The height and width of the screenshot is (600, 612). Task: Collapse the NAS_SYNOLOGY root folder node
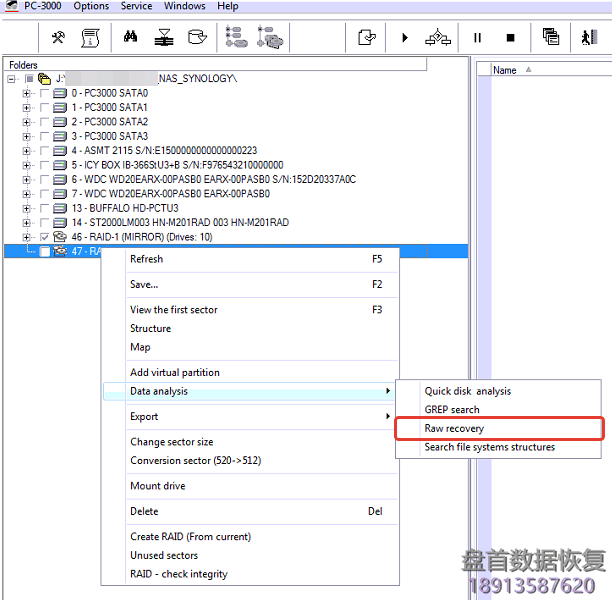click(x=12, y=79)
